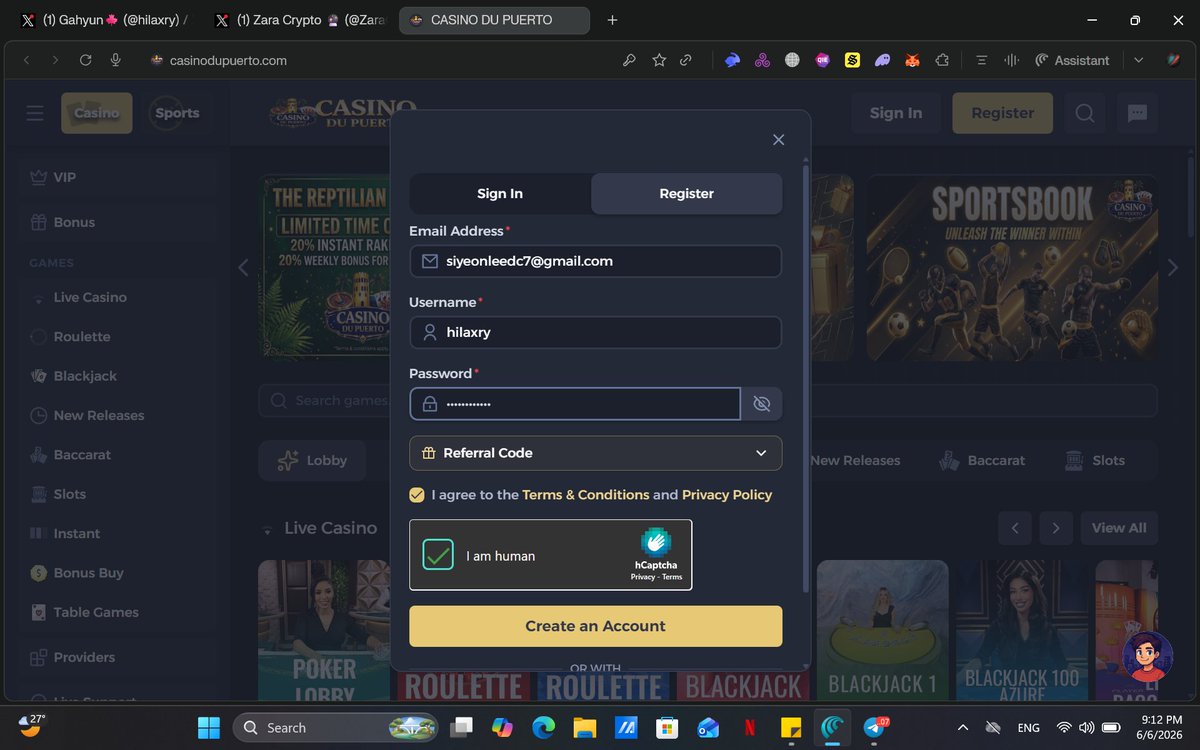Expand the browser toolbar chevron menu

point(1138,60)
